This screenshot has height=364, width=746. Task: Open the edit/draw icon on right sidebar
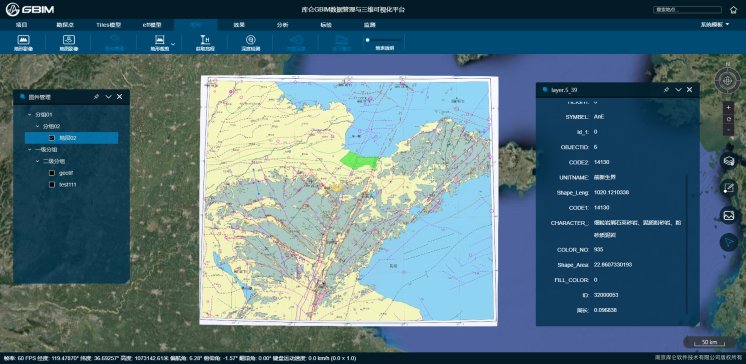(x=728, y=188)
